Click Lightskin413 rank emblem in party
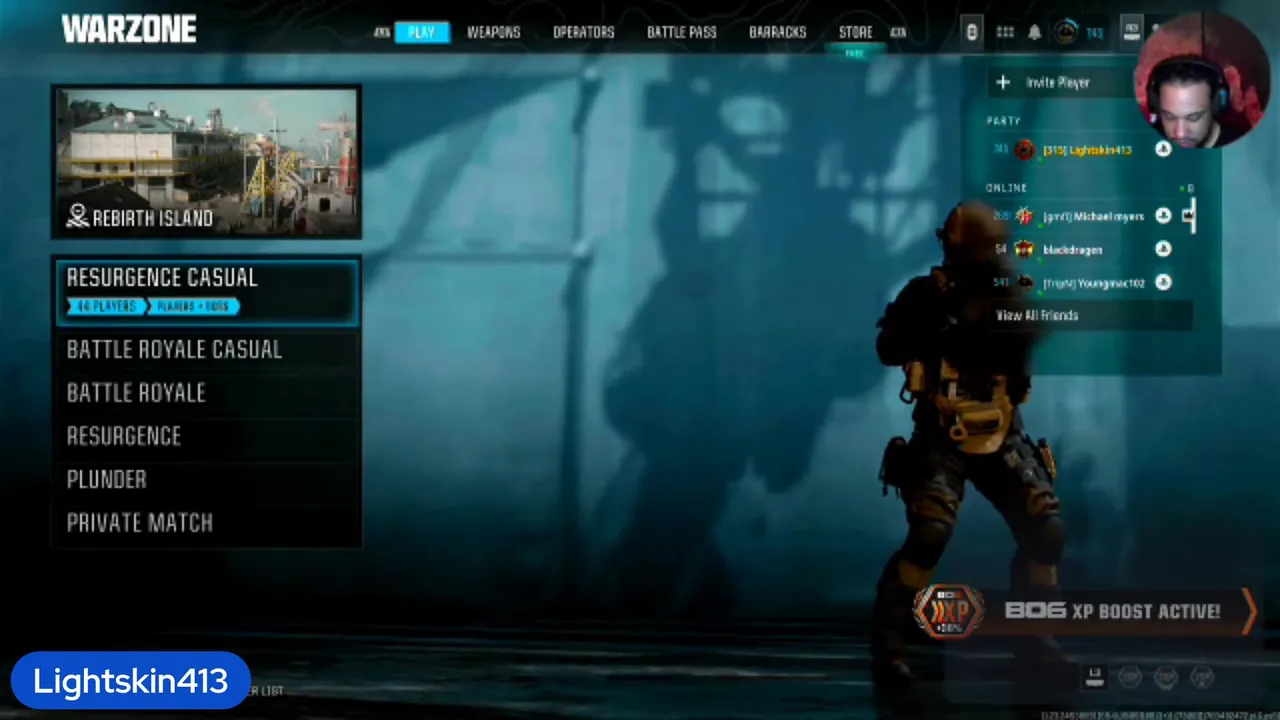Screen dimensions: 1280x720 tap(1024, 150)
